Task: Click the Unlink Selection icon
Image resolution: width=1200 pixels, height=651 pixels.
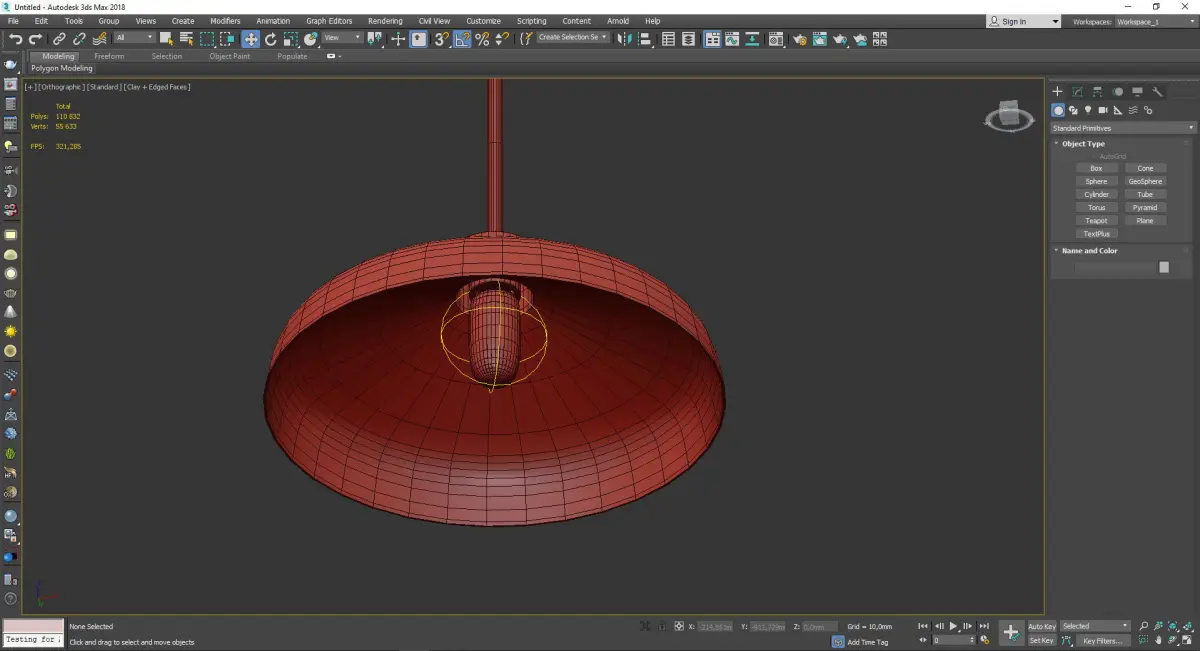Action: [x=79, y=39]
